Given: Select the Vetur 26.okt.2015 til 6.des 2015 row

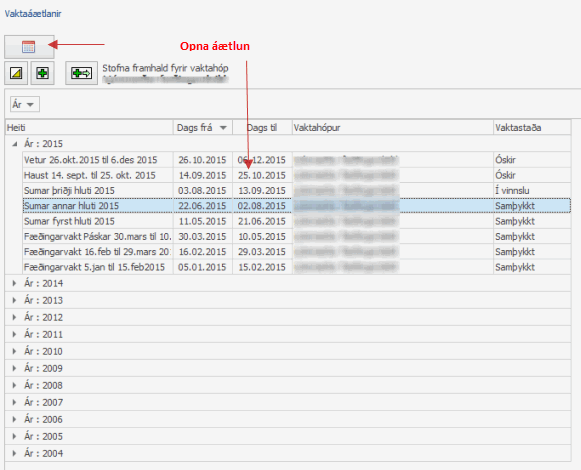Looking at the screenshot, I should coord(296,160).
